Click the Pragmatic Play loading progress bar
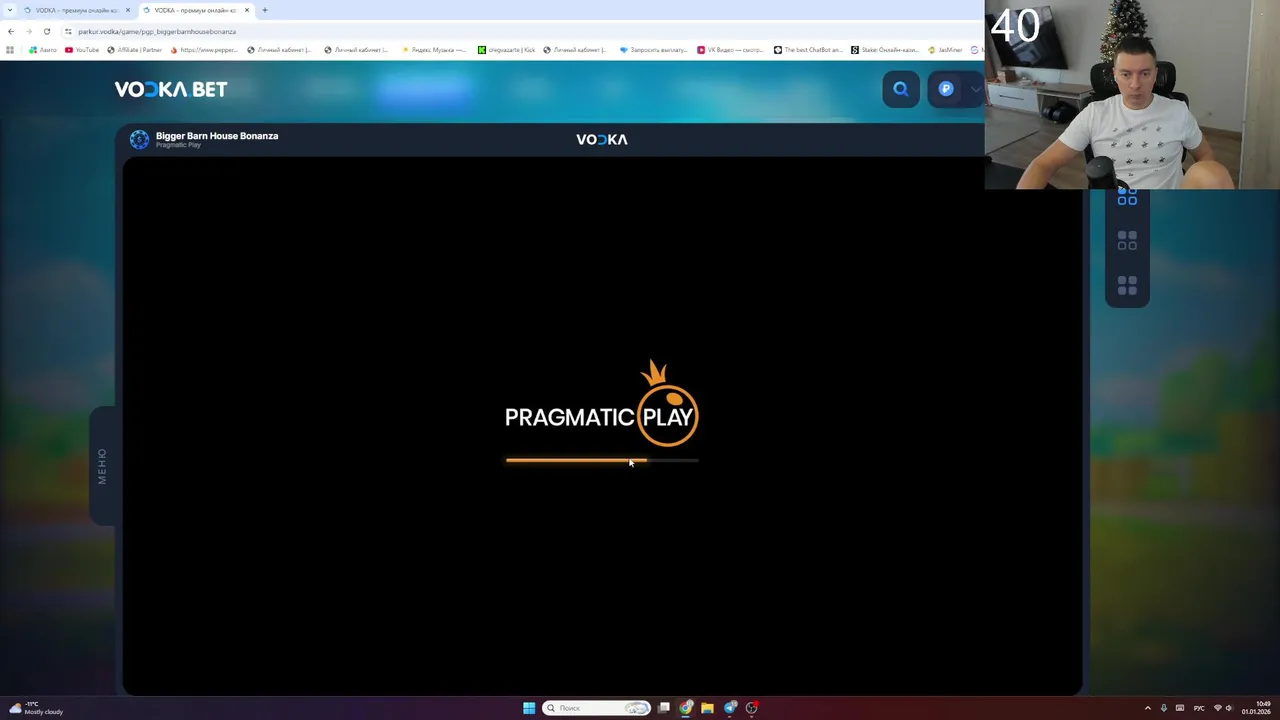Viewport: 1280px width, 720px height. point(602,461)
